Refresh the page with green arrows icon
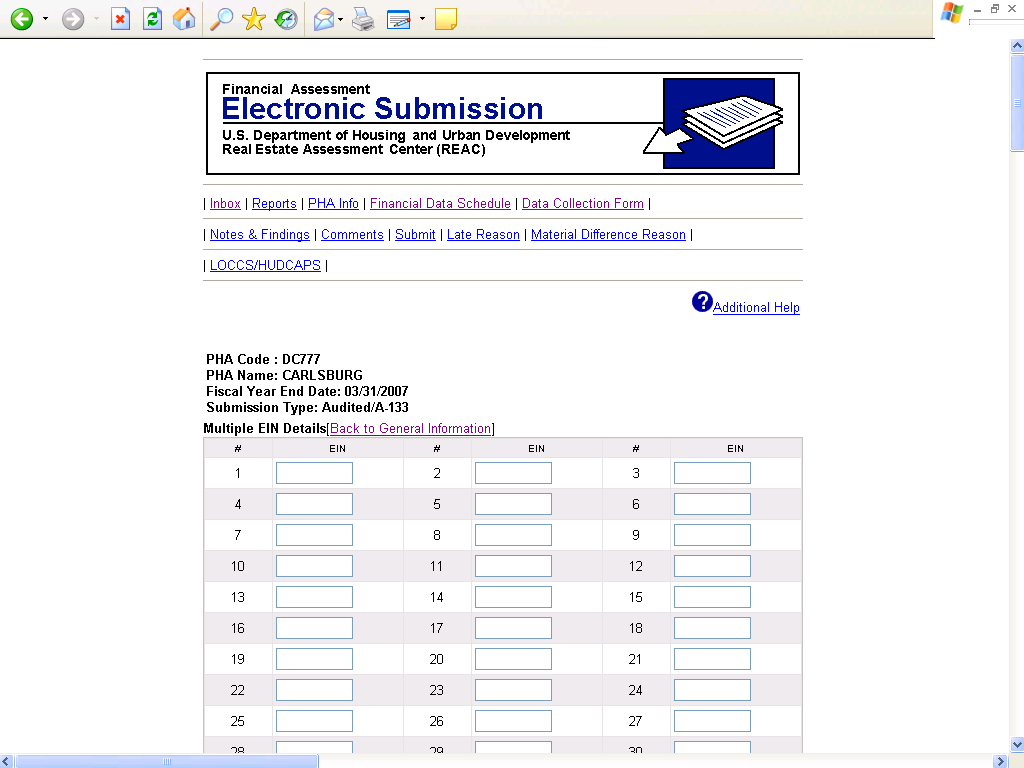Viewport: 1024px width, 768px height. pos(152,19)
